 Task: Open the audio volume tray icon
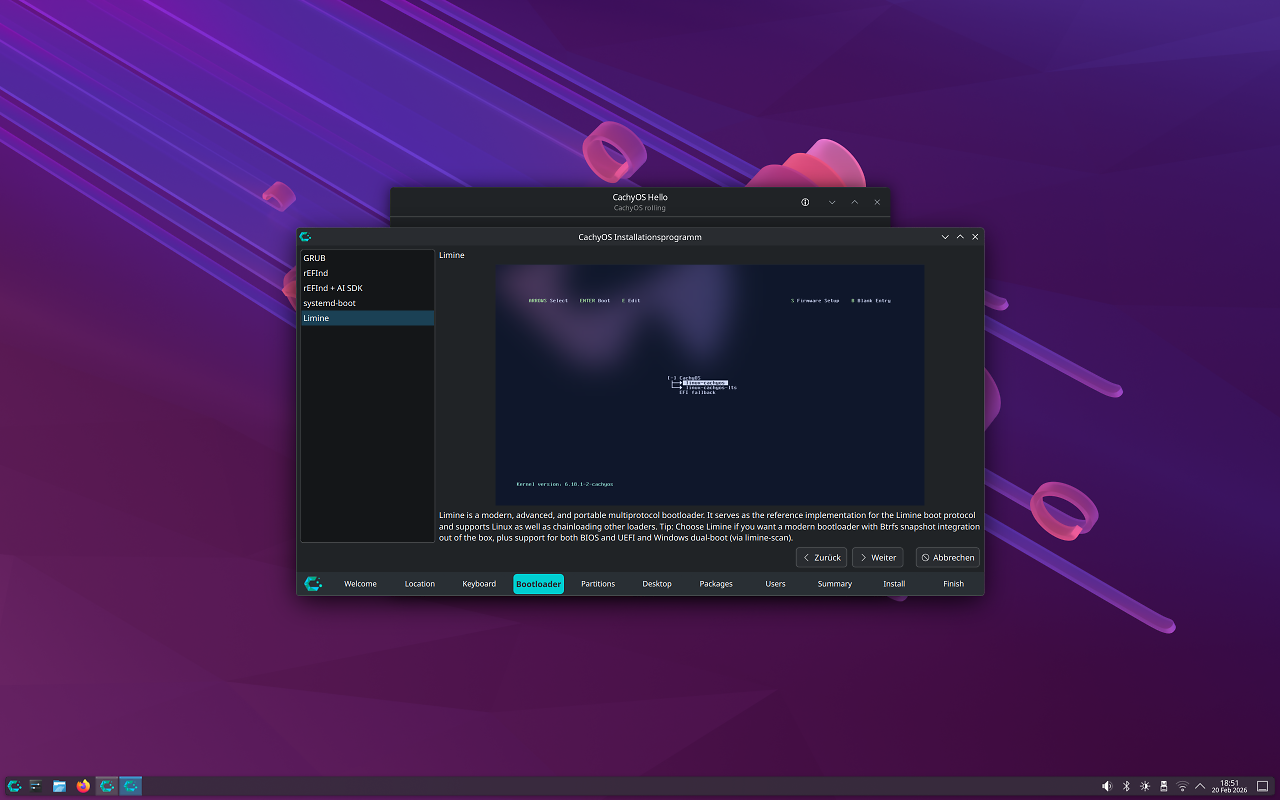(x=1107, y=786)
